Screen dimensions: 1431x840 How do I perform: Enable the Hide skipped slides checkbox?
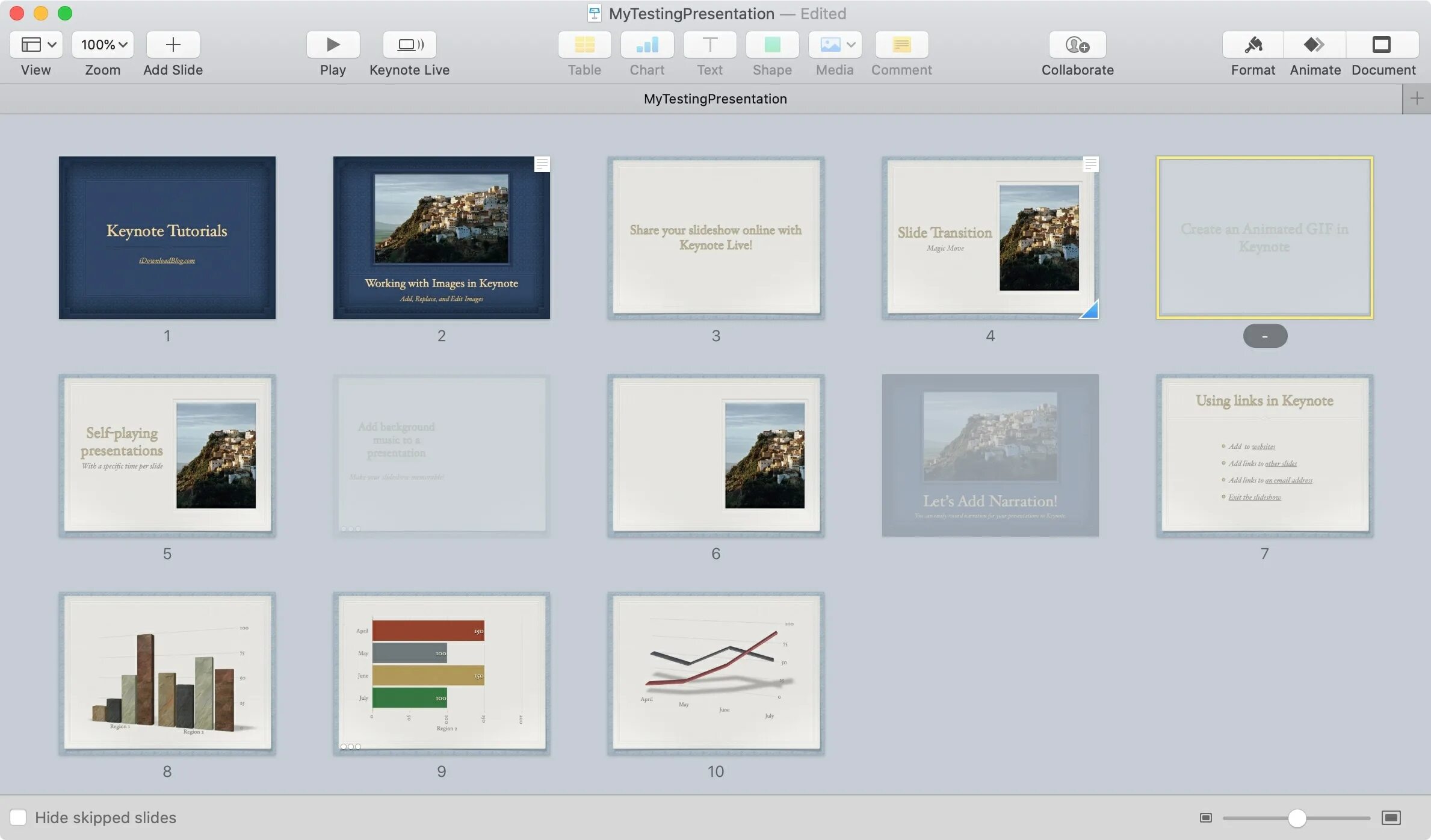click(x=18, y=817)
